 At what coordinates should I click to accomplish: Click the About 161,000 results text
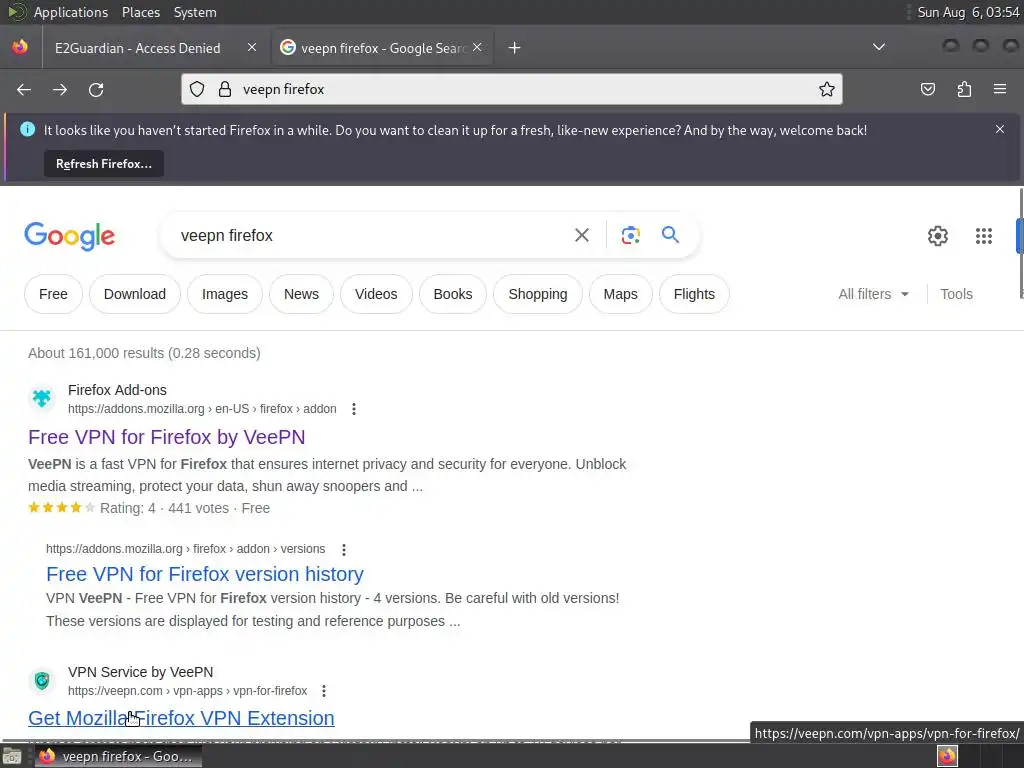pyautogui.click(x=144, y=353)
